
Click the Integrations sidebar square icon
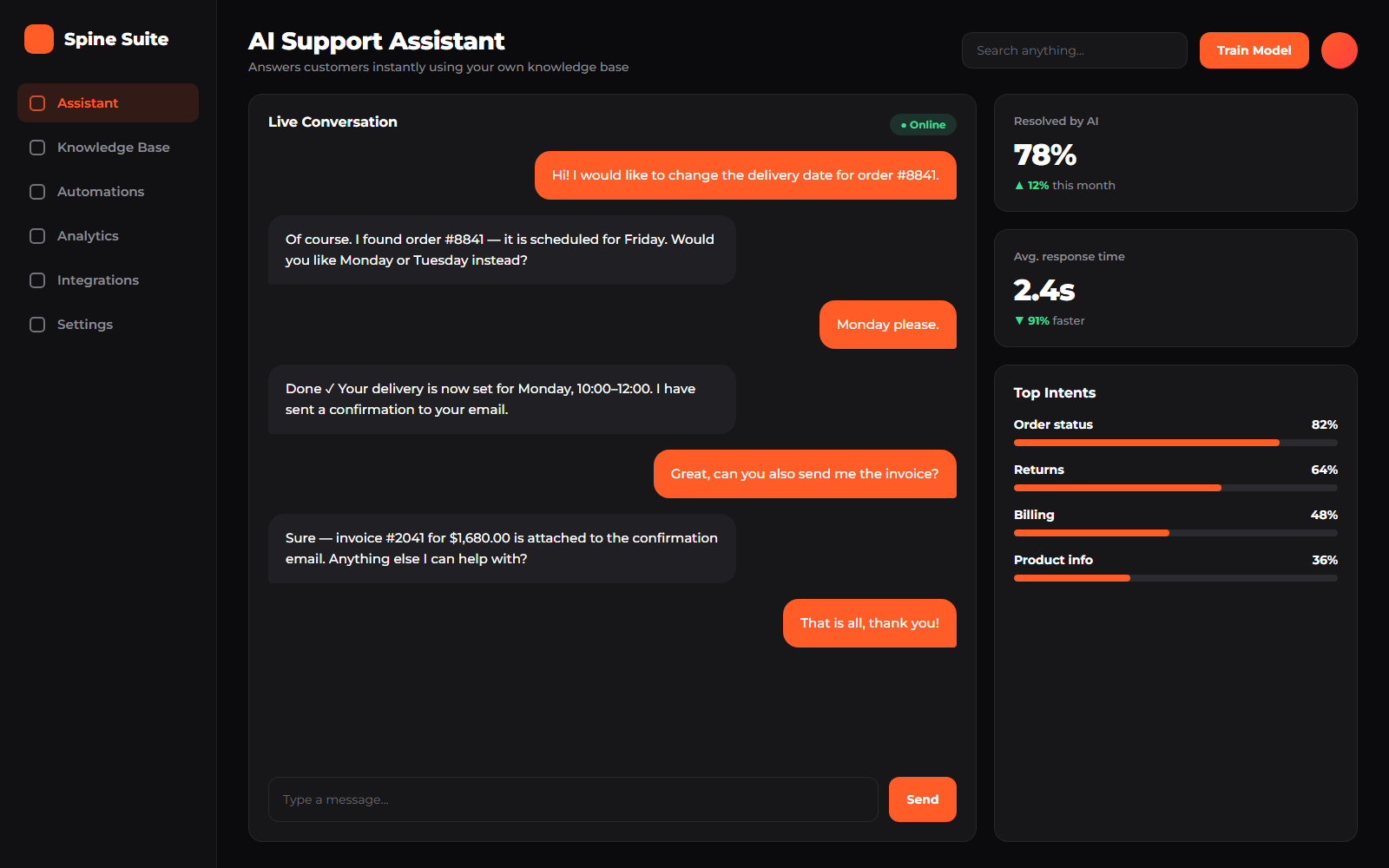coord(37,280)
